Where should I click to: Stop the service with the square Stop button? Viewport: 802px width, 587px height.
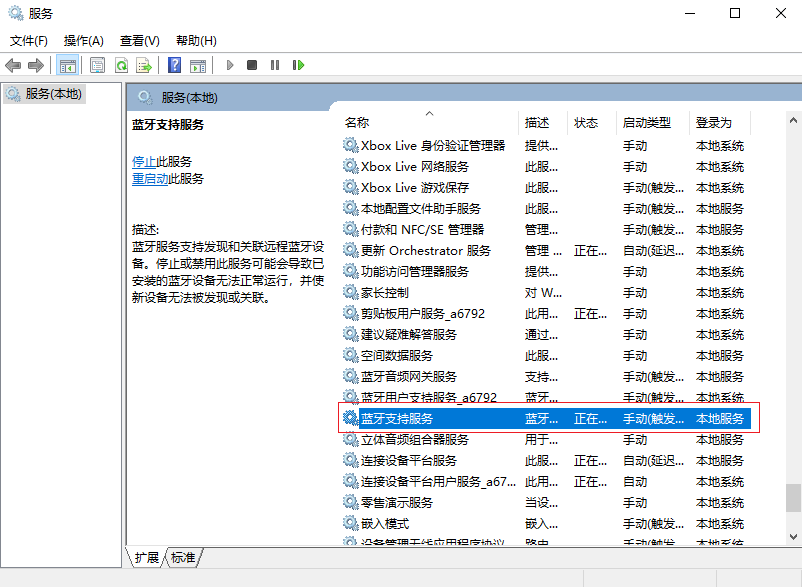pyautogui.click(x=252, y=65)
